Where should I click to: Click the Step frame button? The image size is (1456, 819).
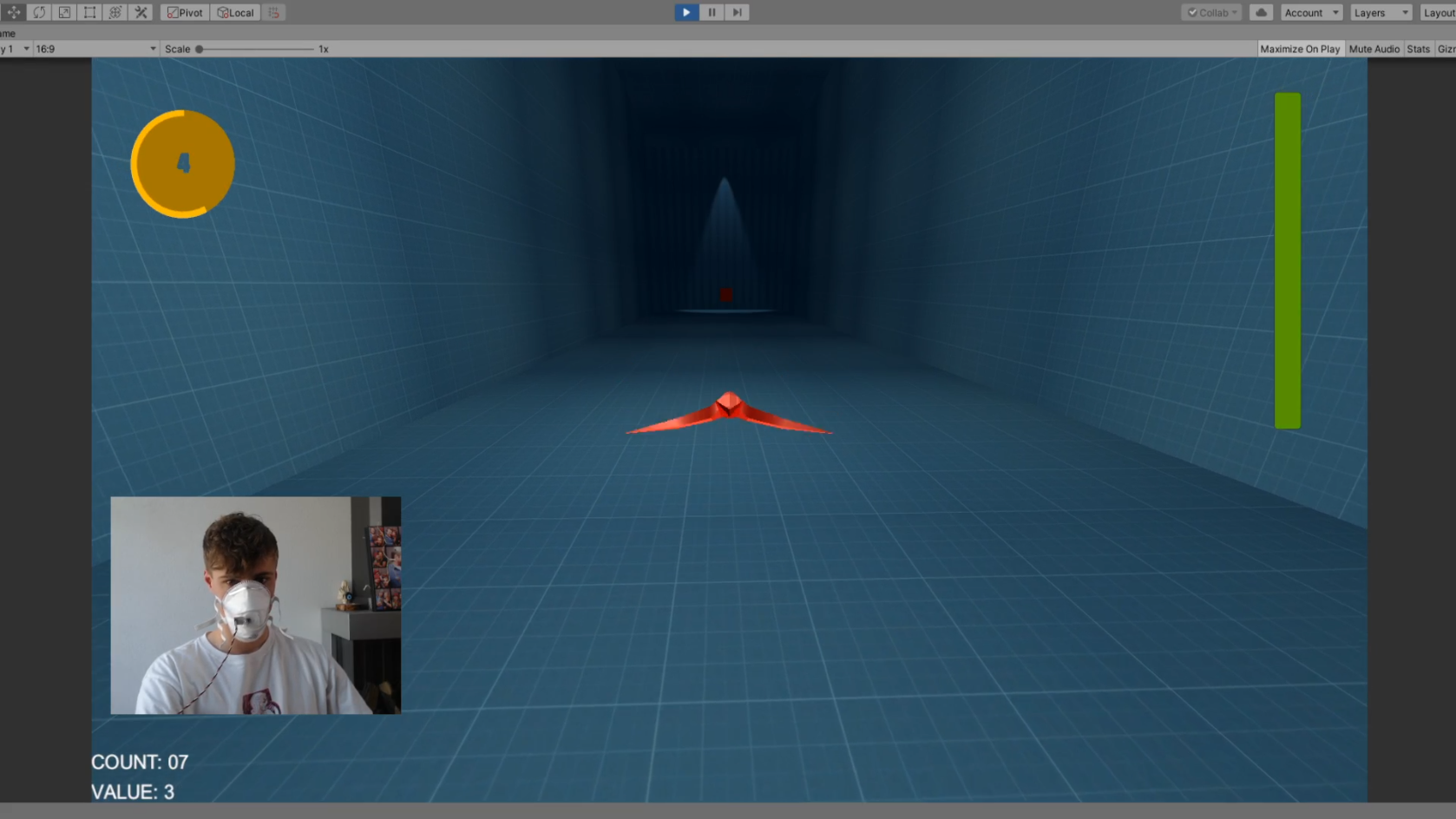(x=737, y=12)
